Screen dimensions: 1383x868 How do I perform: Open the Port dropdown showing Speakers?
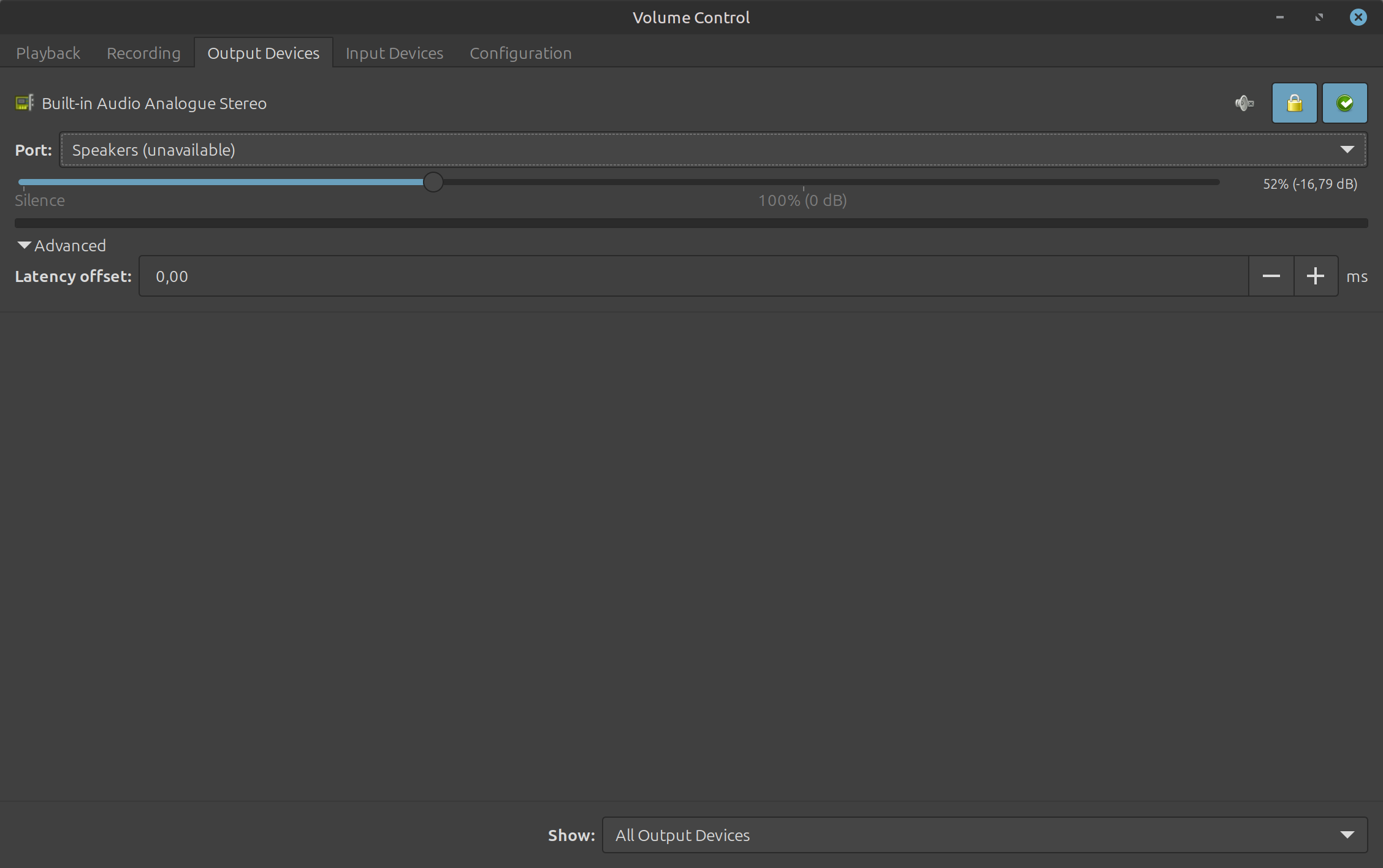click(x=713, y=150)
